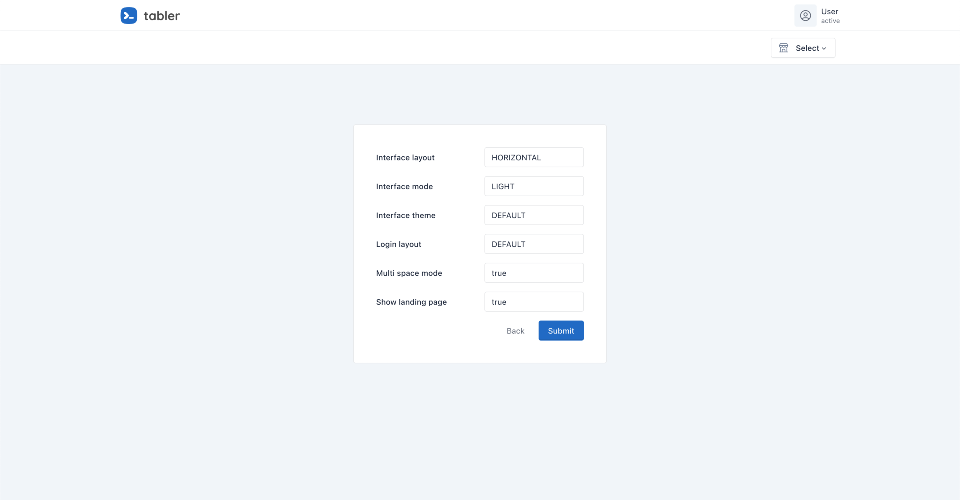This screenshot has height=500, width=960.
Task: Click the store icon beside Select
Action: tap(783, 48)
